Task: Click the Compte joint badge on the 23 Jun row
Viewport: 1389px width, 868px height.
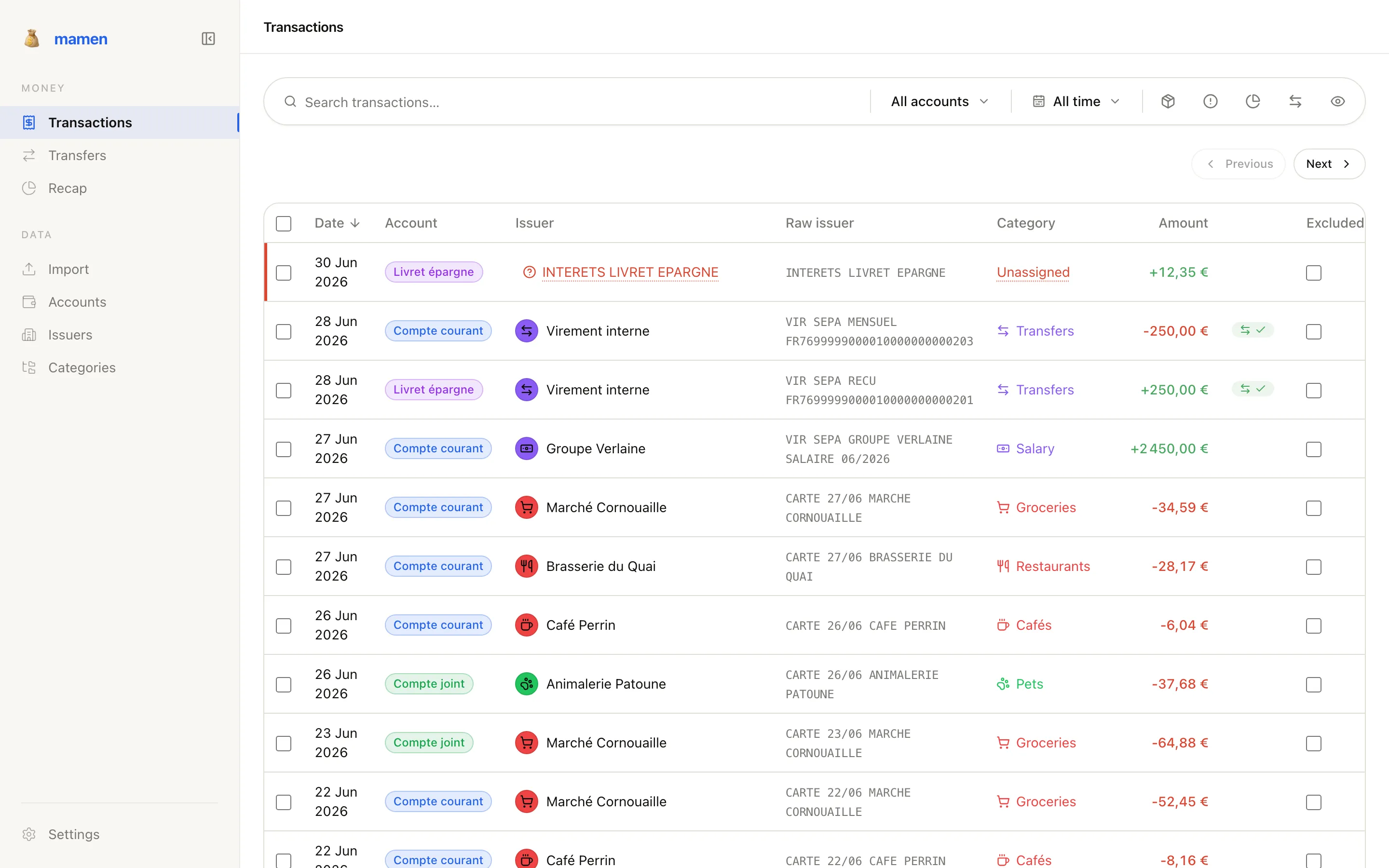Action: (429, 742)
